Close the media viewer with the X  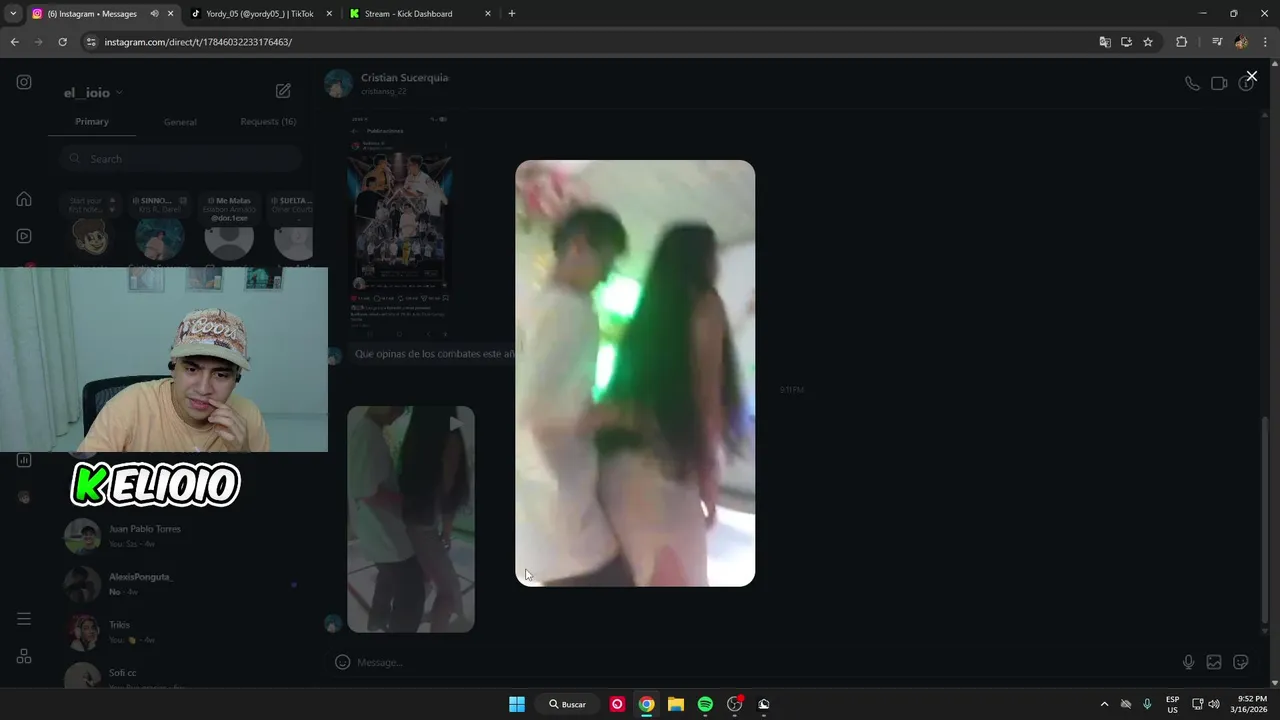[x=1251, y=76]
